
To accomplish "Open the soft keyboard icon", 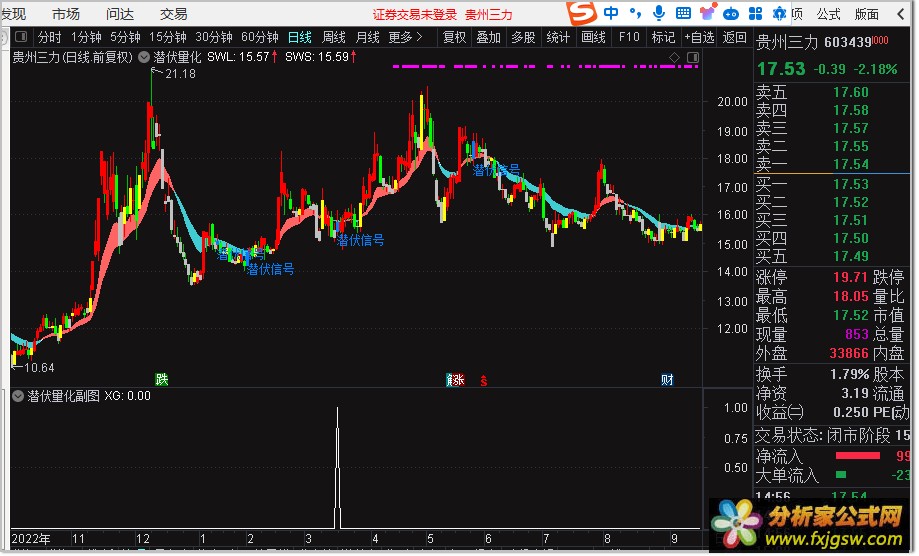I will [683, 13].
